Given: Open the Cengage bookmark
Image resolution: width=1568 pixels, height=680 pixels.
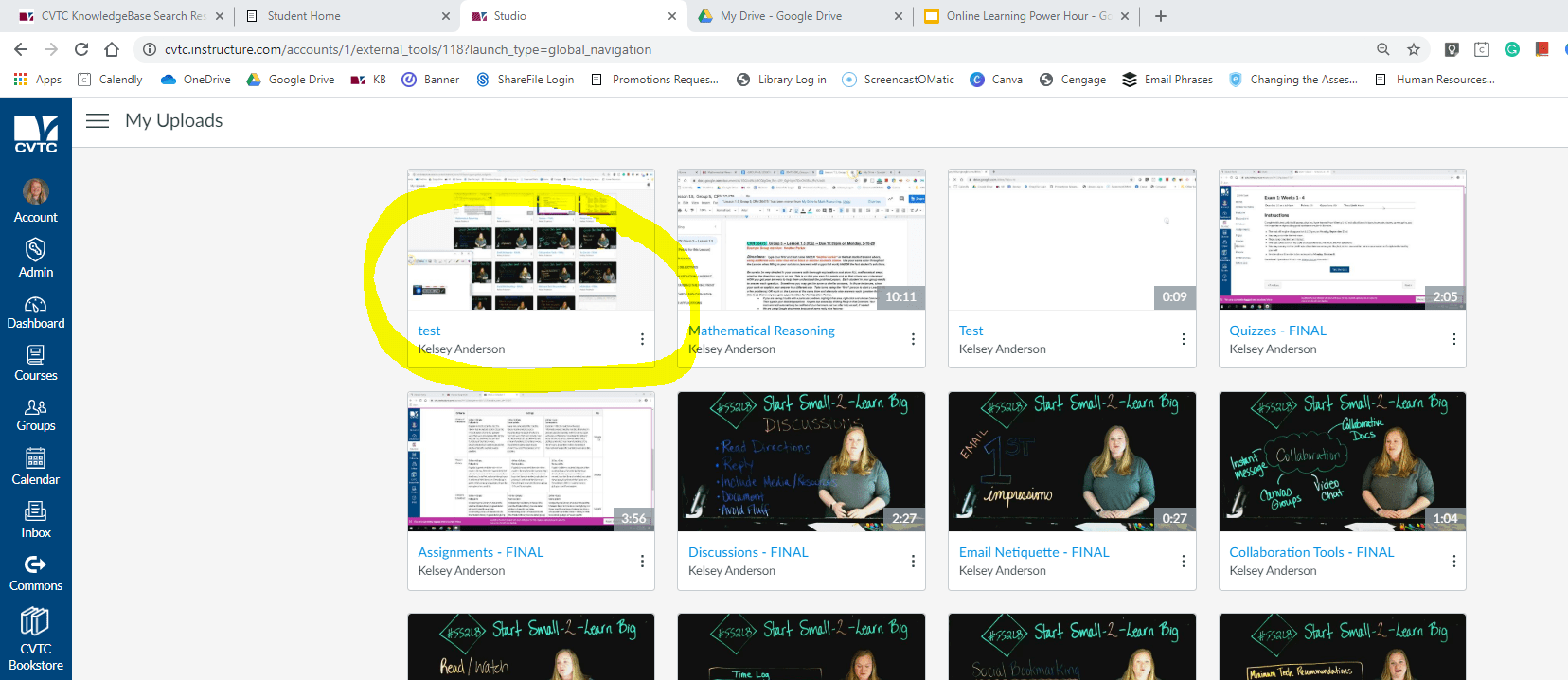Looking at the screenshot, I should (1073, 80).
